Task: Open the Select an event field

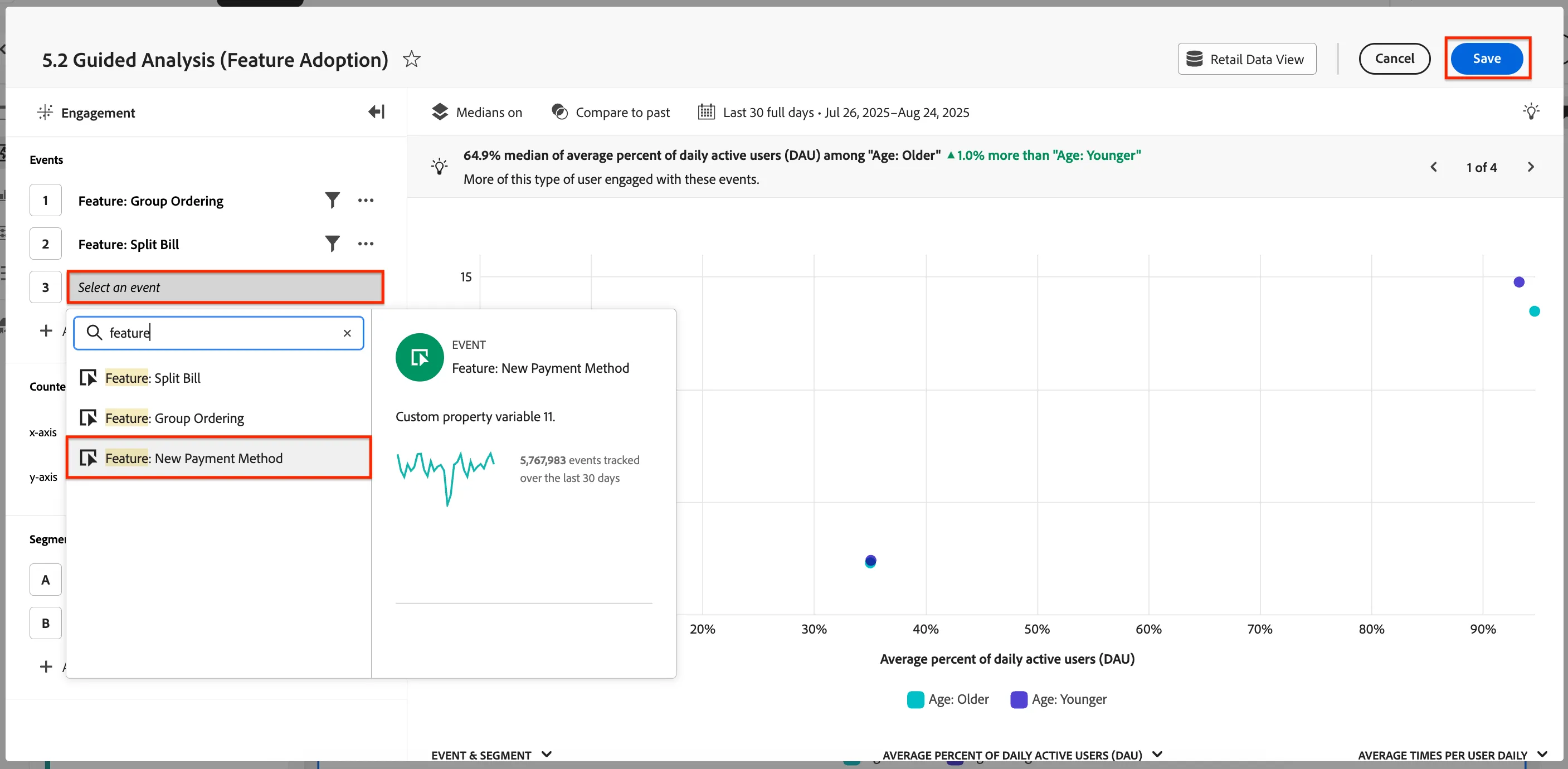Action: pyautogui.click(x=225, y=288)
